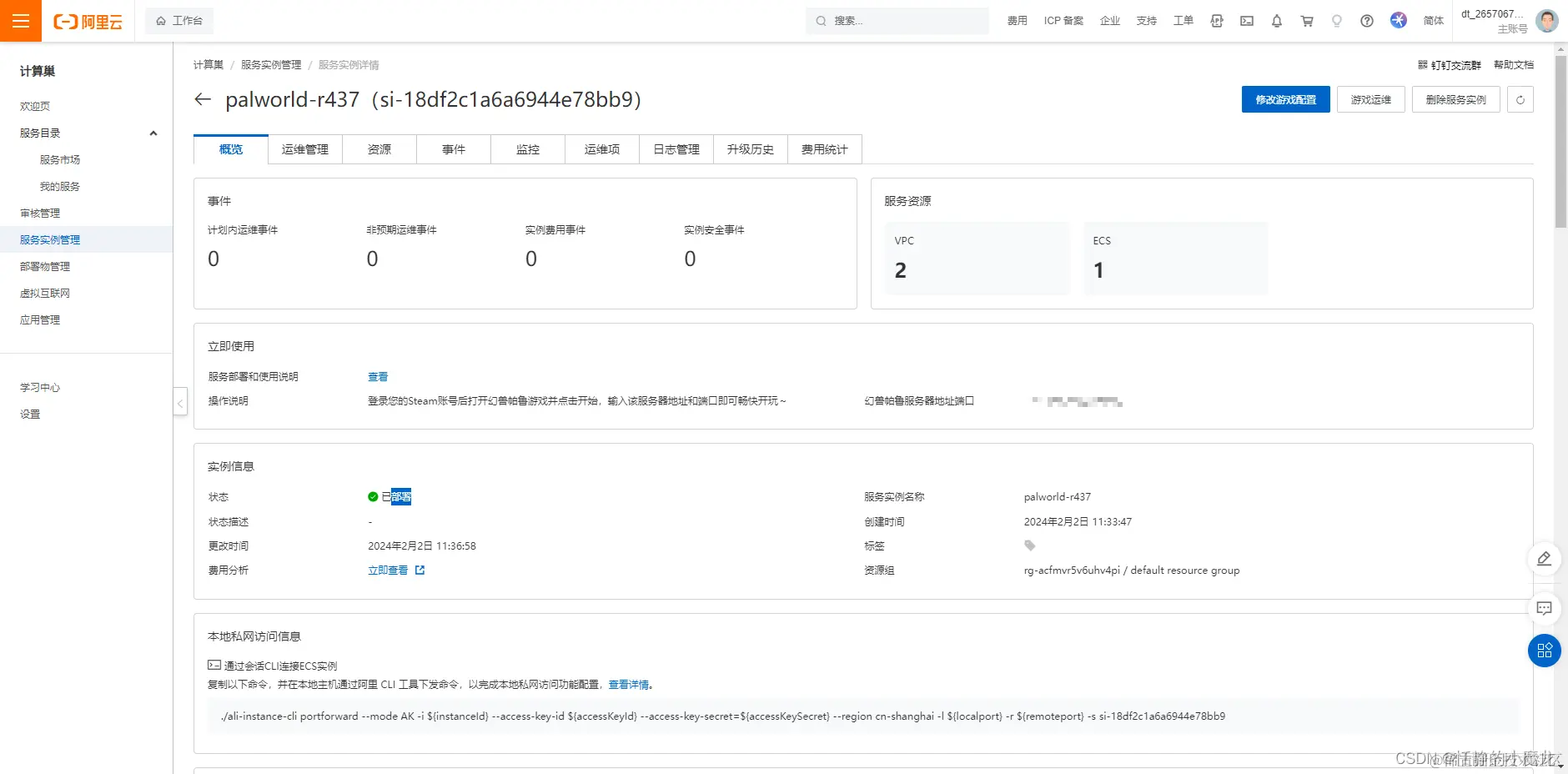The height and width of the screenshot is (774, 1568).
Task: Click the 修改游戏配置 button
Action: (1286, 99)
